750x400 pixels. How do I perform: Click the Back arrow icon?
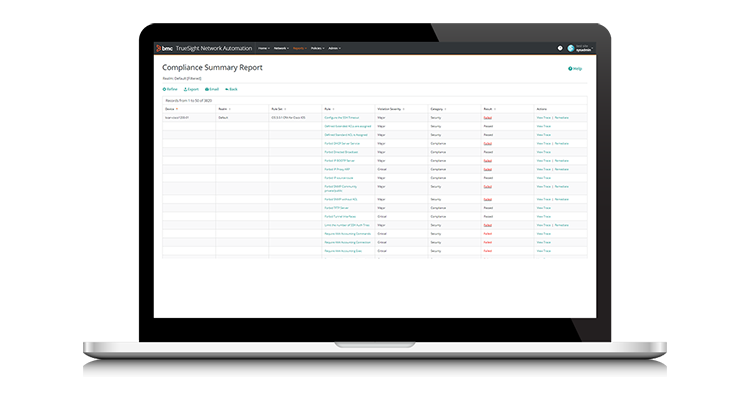[228, 89]
